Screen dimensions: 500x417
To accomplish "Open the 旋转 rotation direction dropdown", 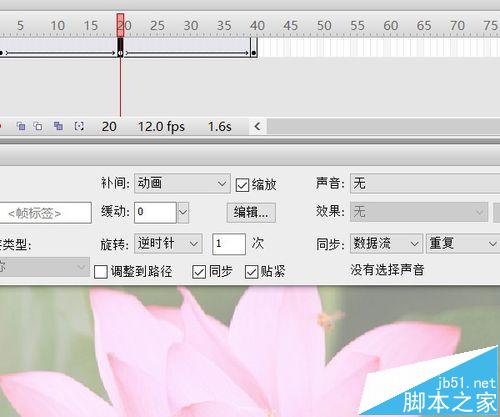I will [x=168, y=244].
